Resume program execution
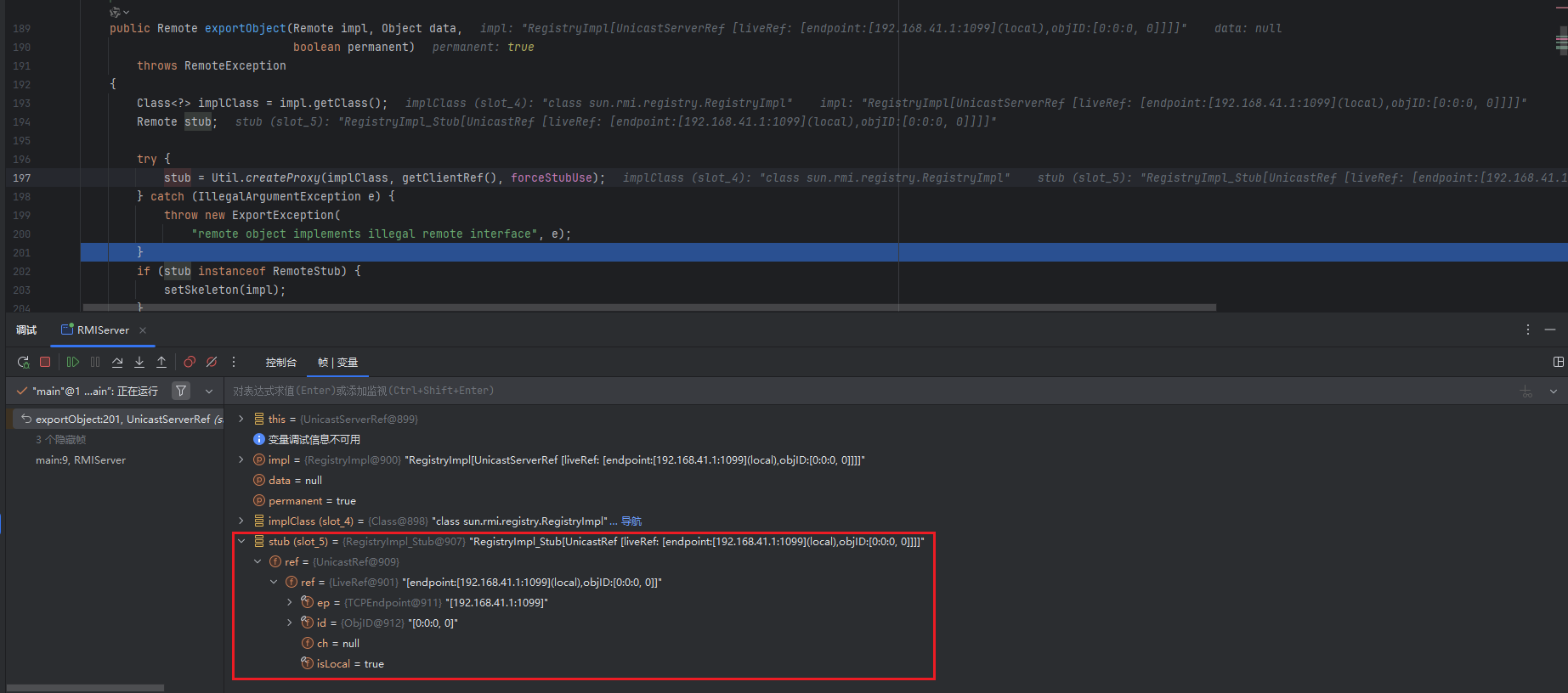 (x=73, y=362)
